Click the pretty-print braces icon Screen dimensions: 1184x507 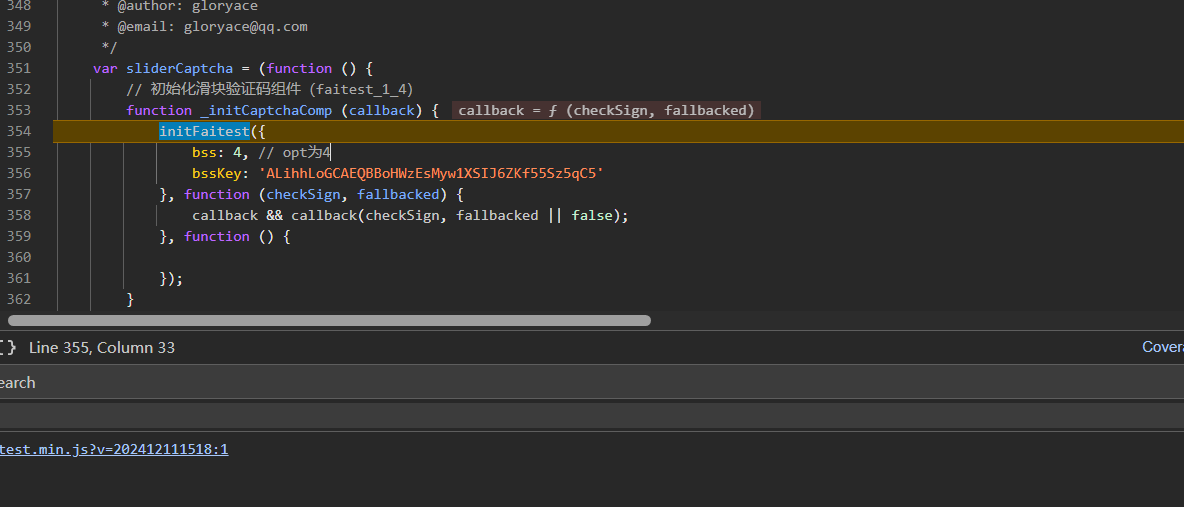click(7, 347)
